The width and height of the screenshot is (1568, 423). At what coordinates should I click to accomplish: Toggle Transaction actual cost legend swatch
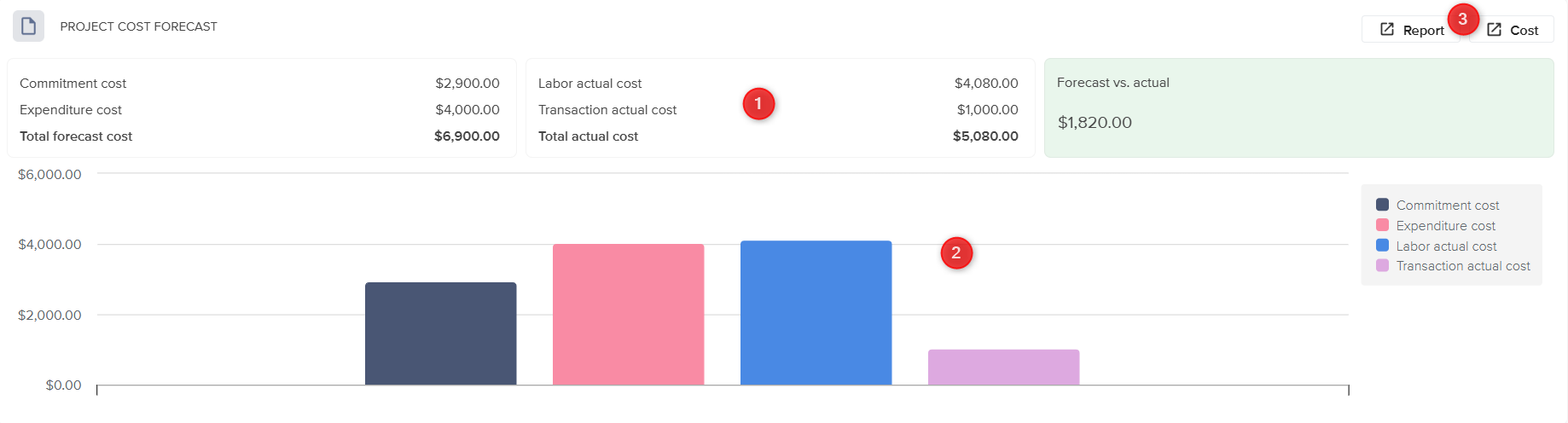(1382, 266)
